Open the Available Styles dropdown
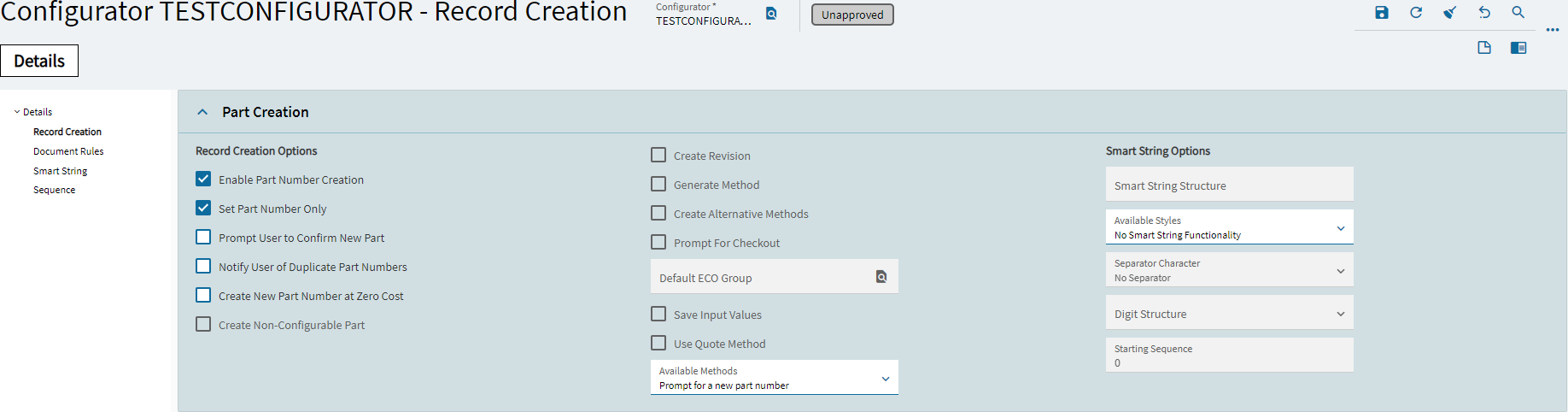 (1230, 227)
